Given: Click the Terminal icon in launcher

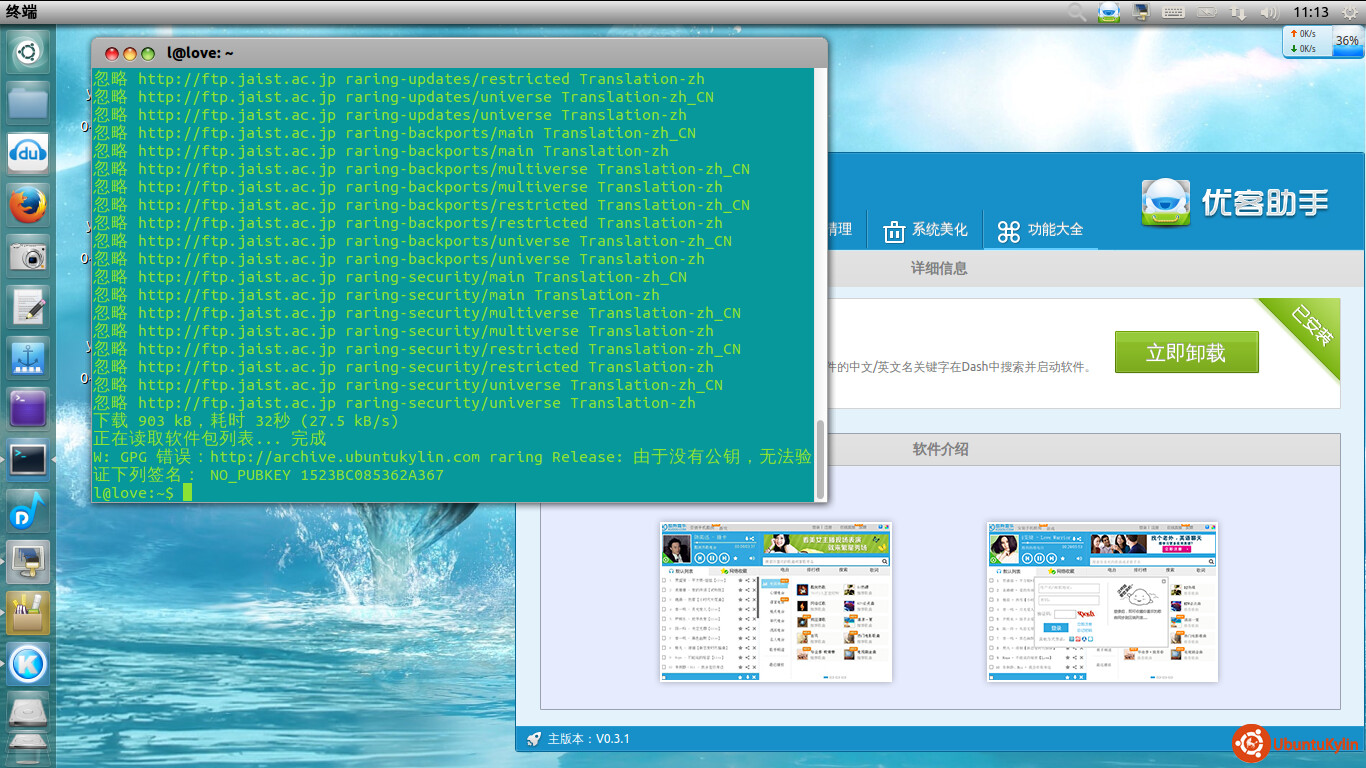Looking at the screenshot, I should pos(29,459).
